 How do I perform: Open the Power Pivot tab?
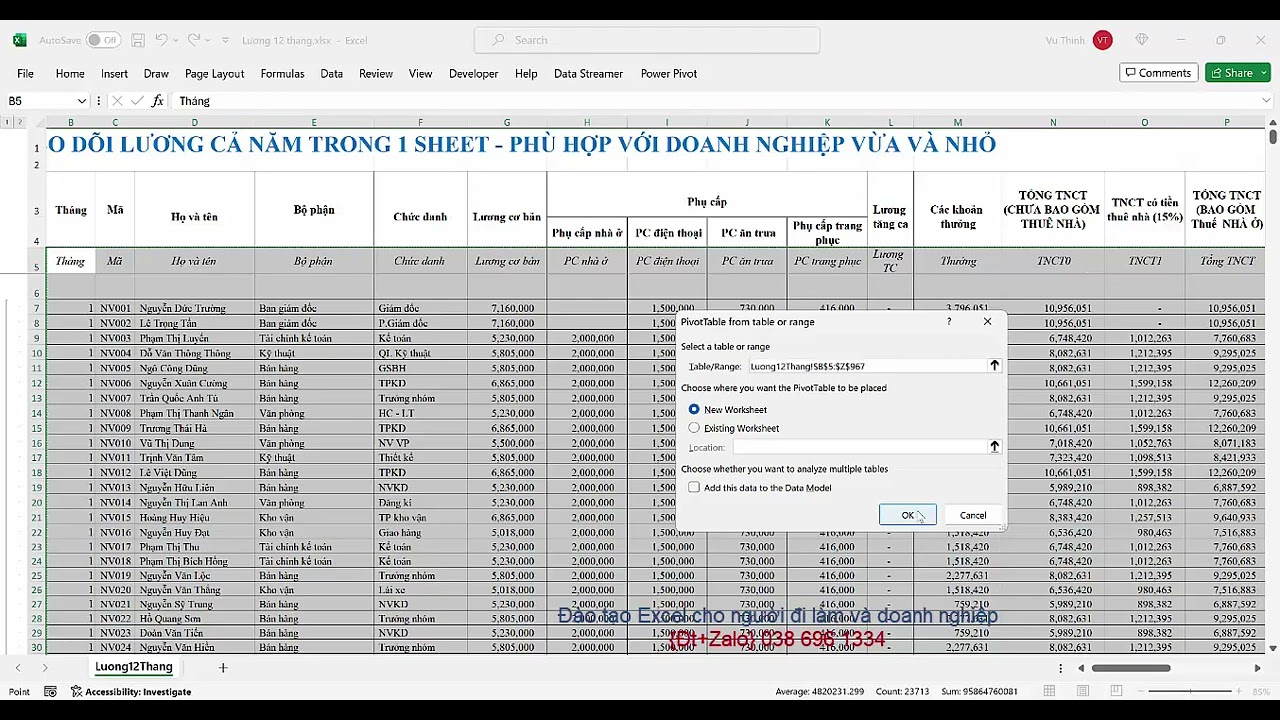[669, 73]
